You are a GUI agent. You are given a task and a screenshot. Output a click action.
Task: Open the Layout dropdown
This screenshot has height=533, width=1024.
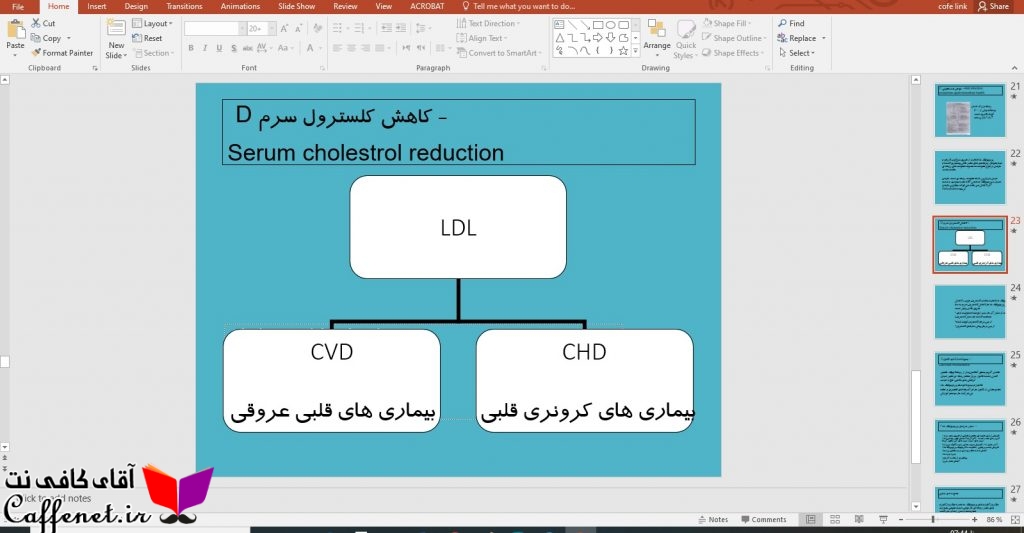pos(152,24)
